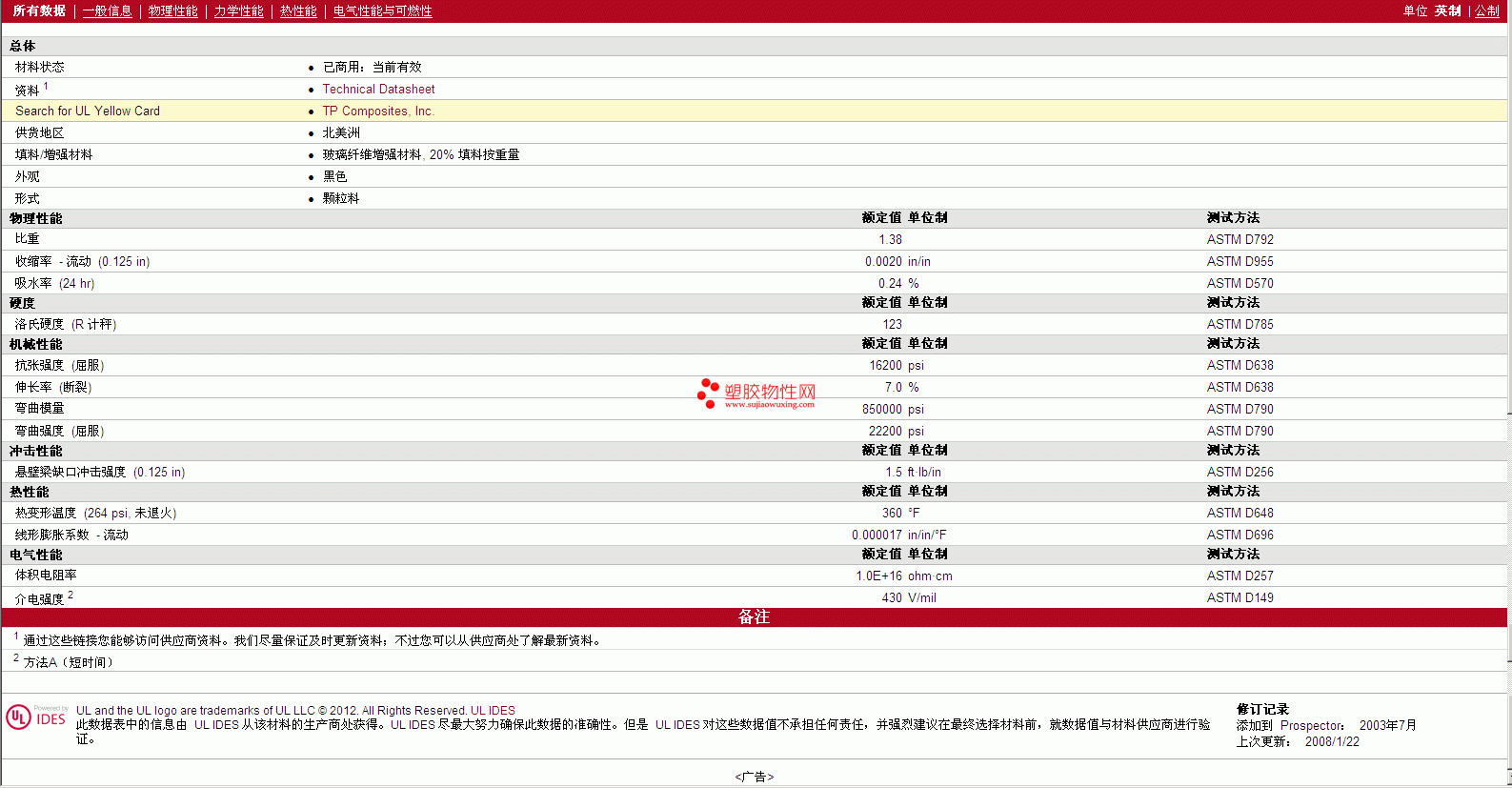Viewport: 1512px width, 788px height.
Task: Select the 黑色 appearance value
Action: 334,176
